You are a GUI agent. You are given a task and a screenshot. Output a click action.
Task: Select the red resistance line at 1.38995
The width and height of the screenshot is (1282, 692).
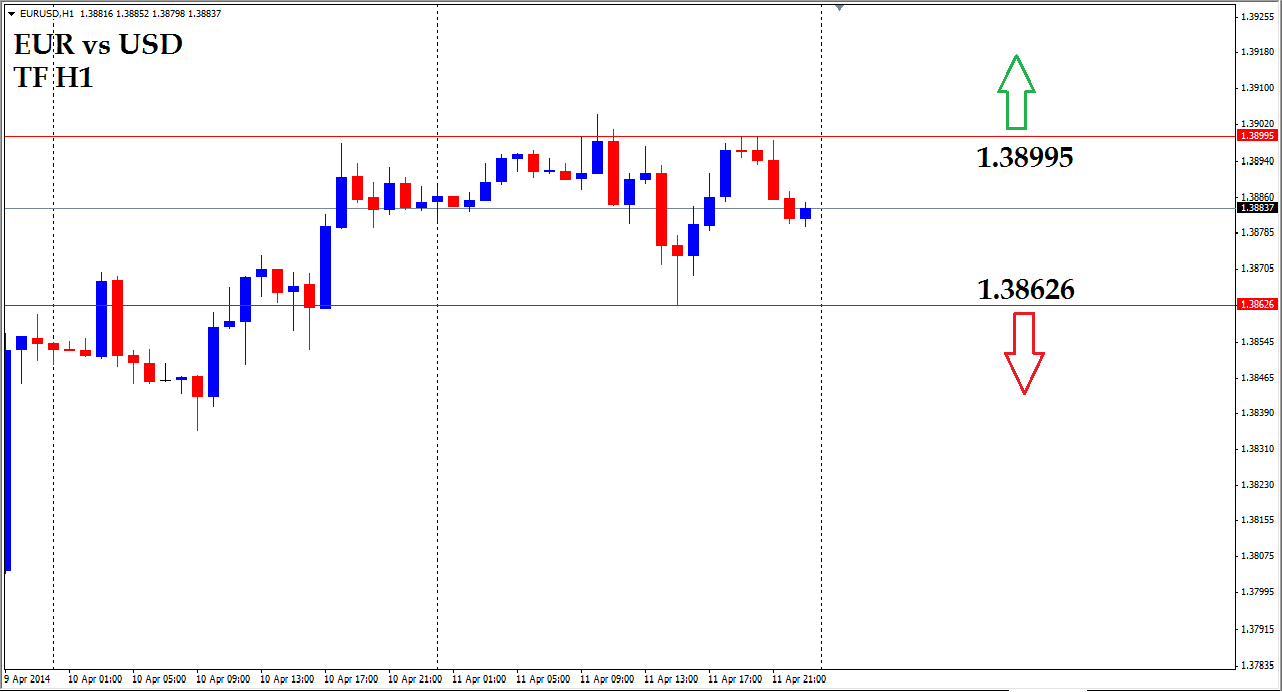click(618, 135)
